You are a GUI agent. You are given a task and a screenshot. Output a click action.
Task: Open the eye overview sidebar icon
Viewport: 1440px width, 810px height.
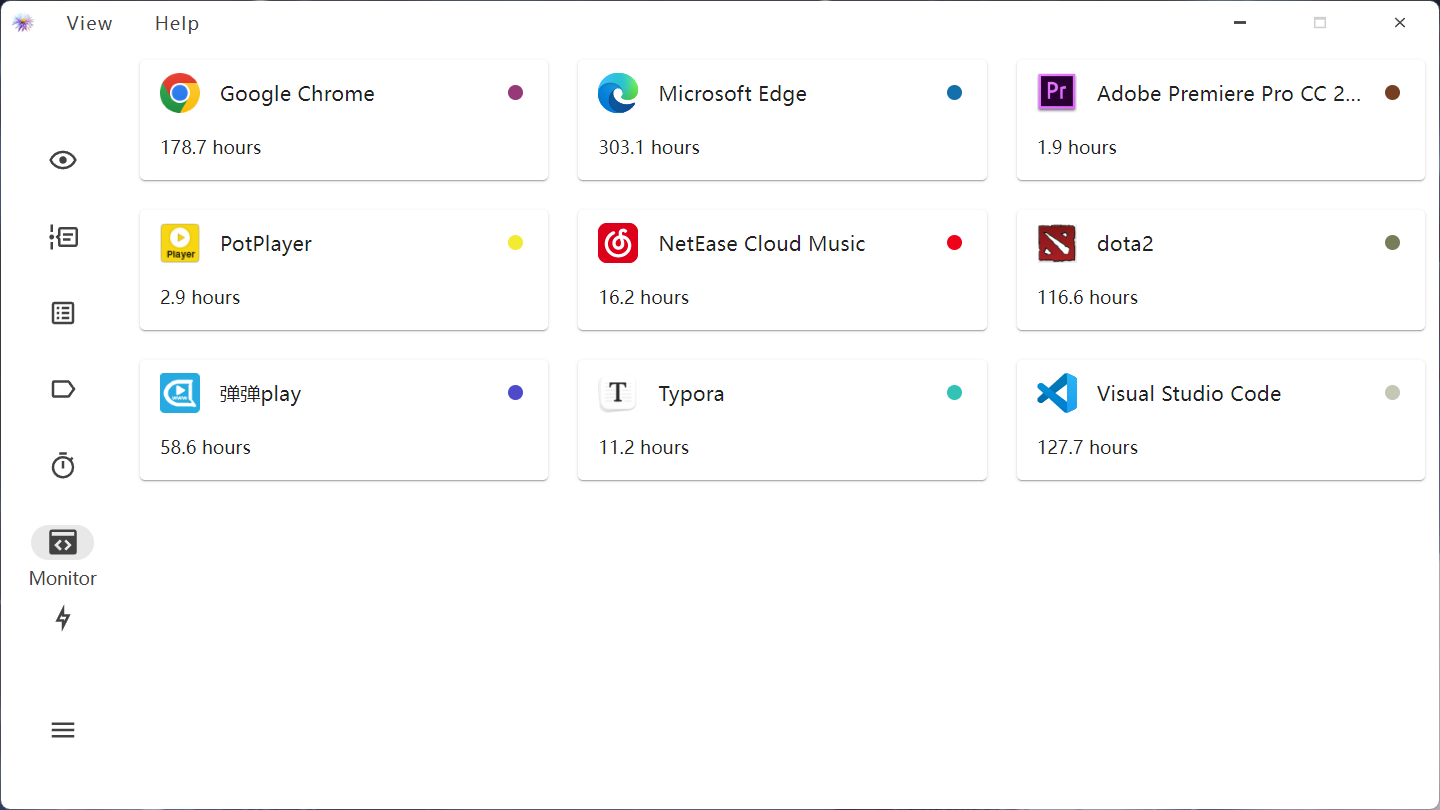coord(63,160)
